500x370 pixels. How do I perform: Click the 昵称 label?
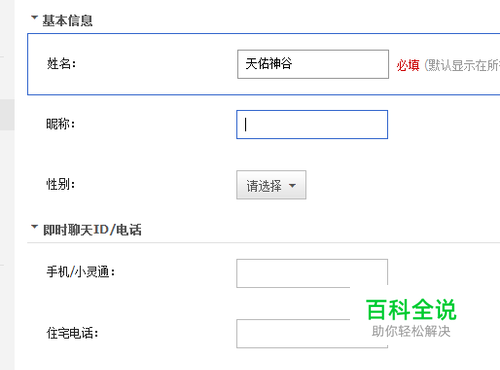[x=61, y=124]
